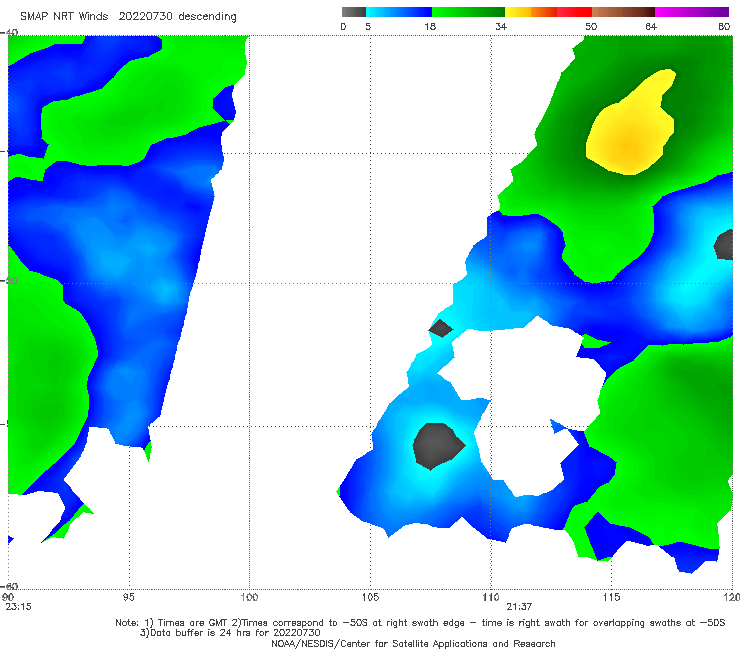Click the NOAA/NESDIS credit line

pyautogui.click(x=413, y=644)
